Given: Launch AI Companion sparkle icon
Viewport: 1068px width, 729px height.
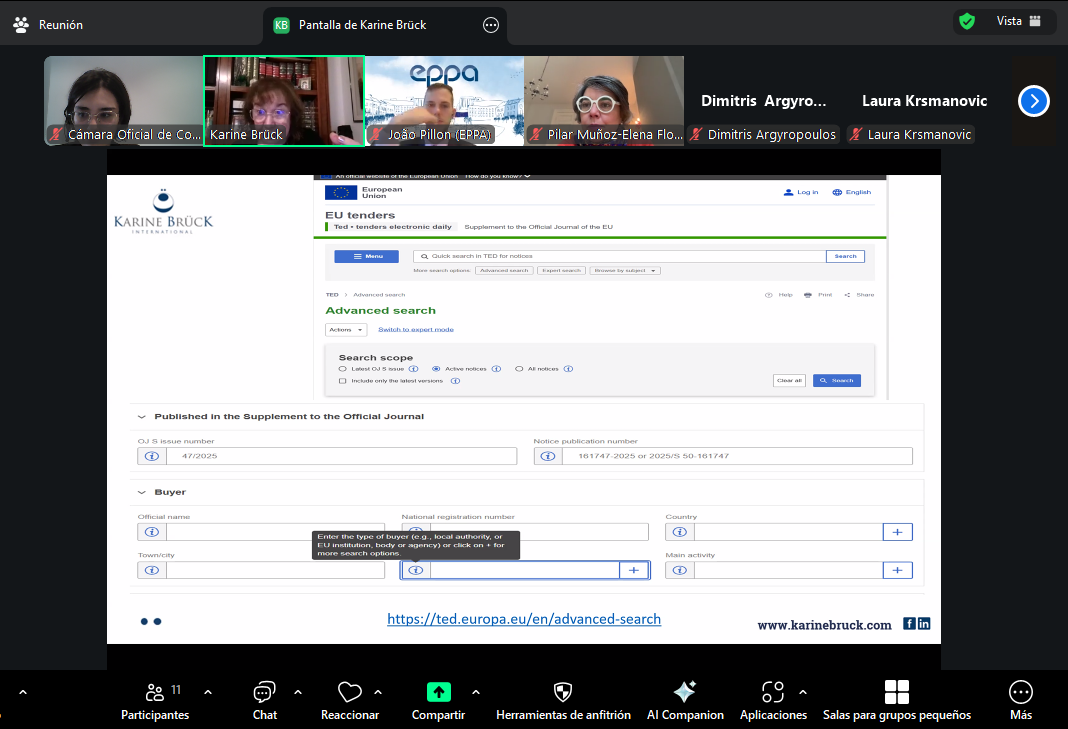Looking at the screenshot, I should coord(684,693).
